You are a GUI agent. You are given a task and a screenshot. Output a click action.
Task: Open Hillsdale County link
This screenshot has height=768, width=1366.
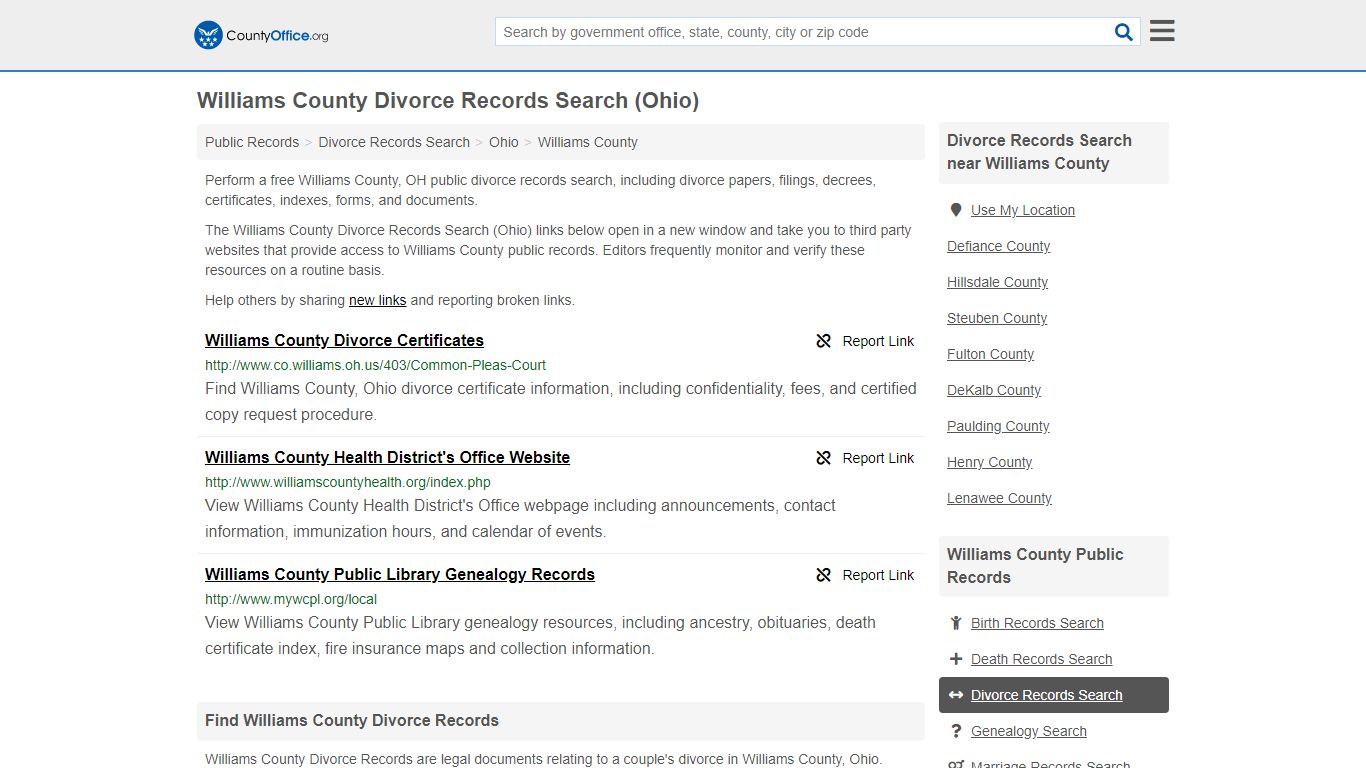[997, 282]
